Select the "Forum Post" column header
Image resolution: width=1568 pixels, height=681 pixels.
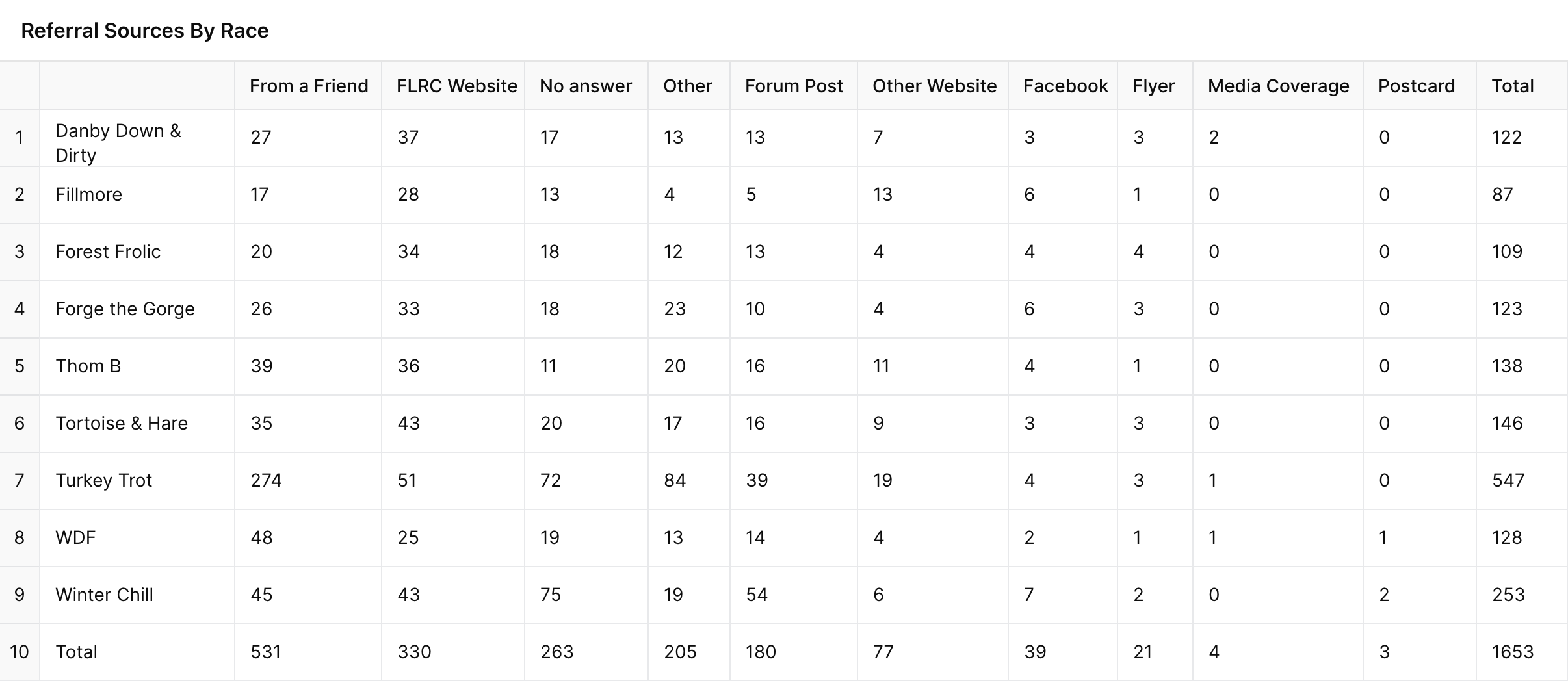coord(794,86)
